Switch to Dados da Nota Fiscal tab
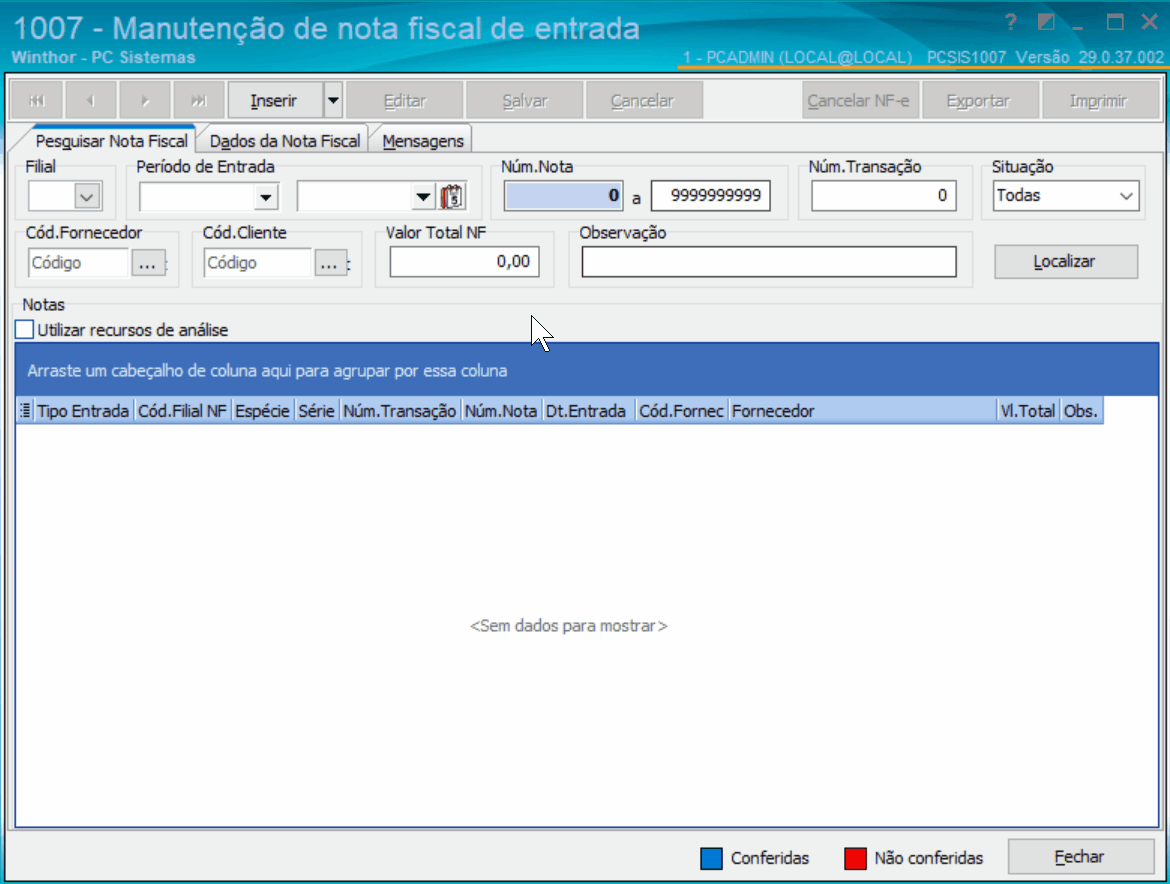Screen dimensions: 1170x884 click(x=284, y=141)
